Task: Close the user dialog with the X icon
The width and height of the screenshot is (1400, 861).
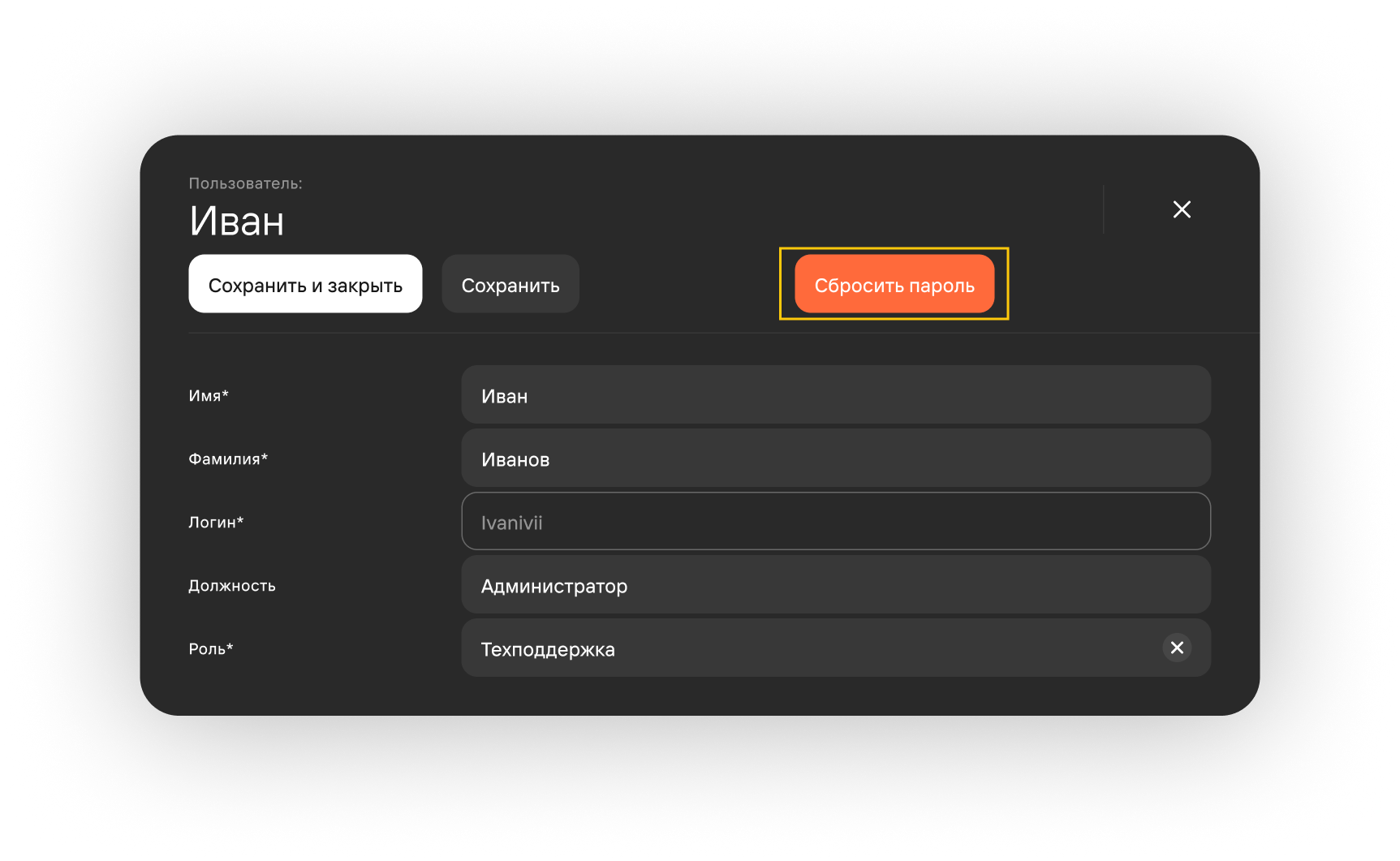Action: tap(1182, 209)
